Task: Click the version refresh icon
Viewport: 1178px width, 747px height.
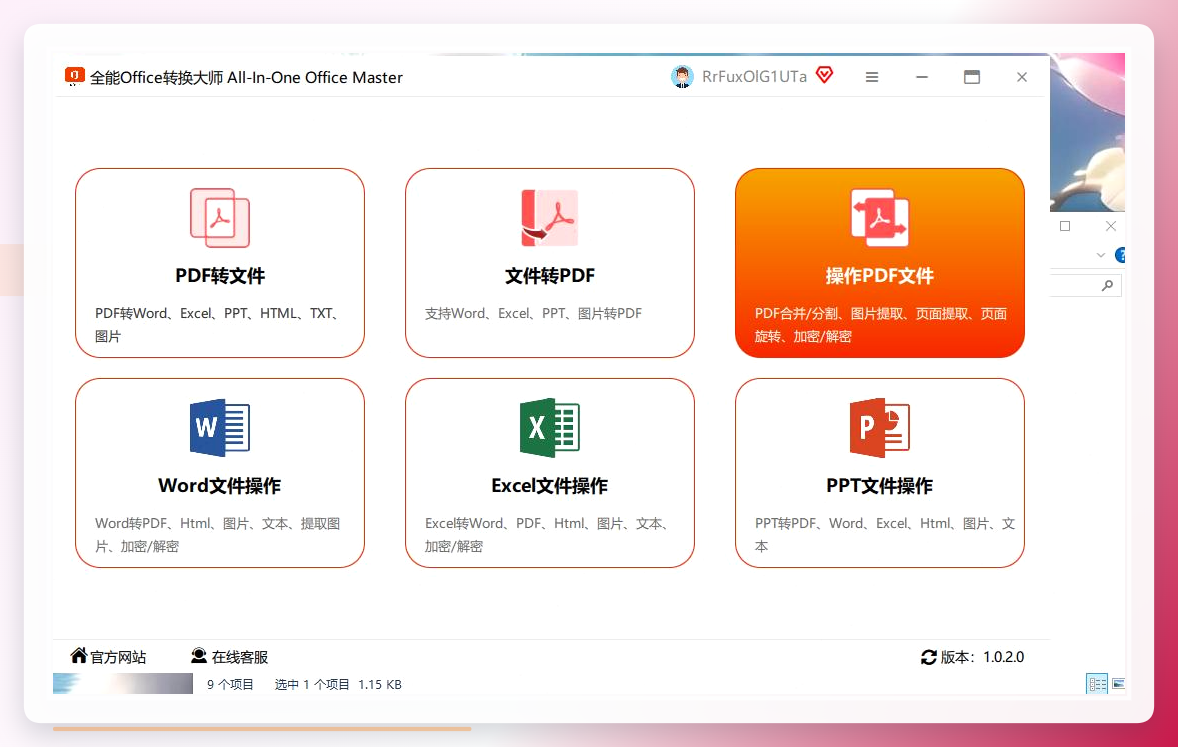Action: [929, 657]
